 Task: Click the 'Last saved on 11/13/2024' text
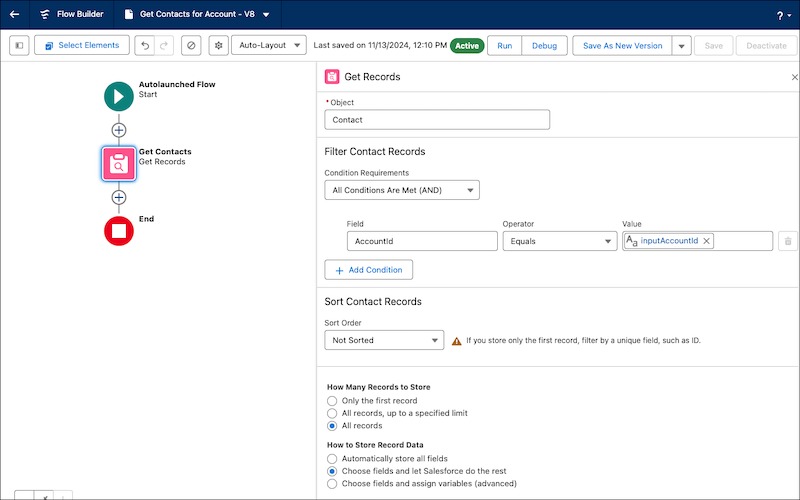(380, 45)
